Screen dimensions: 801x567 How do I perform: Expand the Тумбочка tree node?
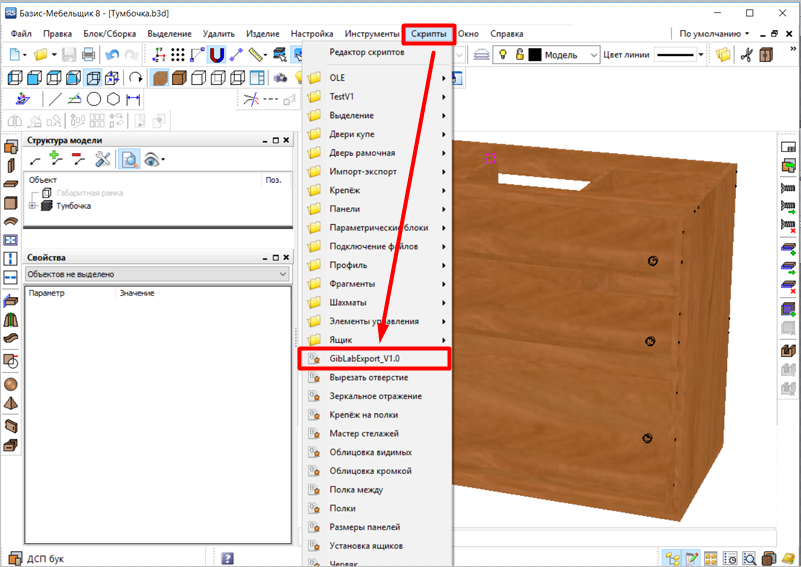tap(32, 205)
